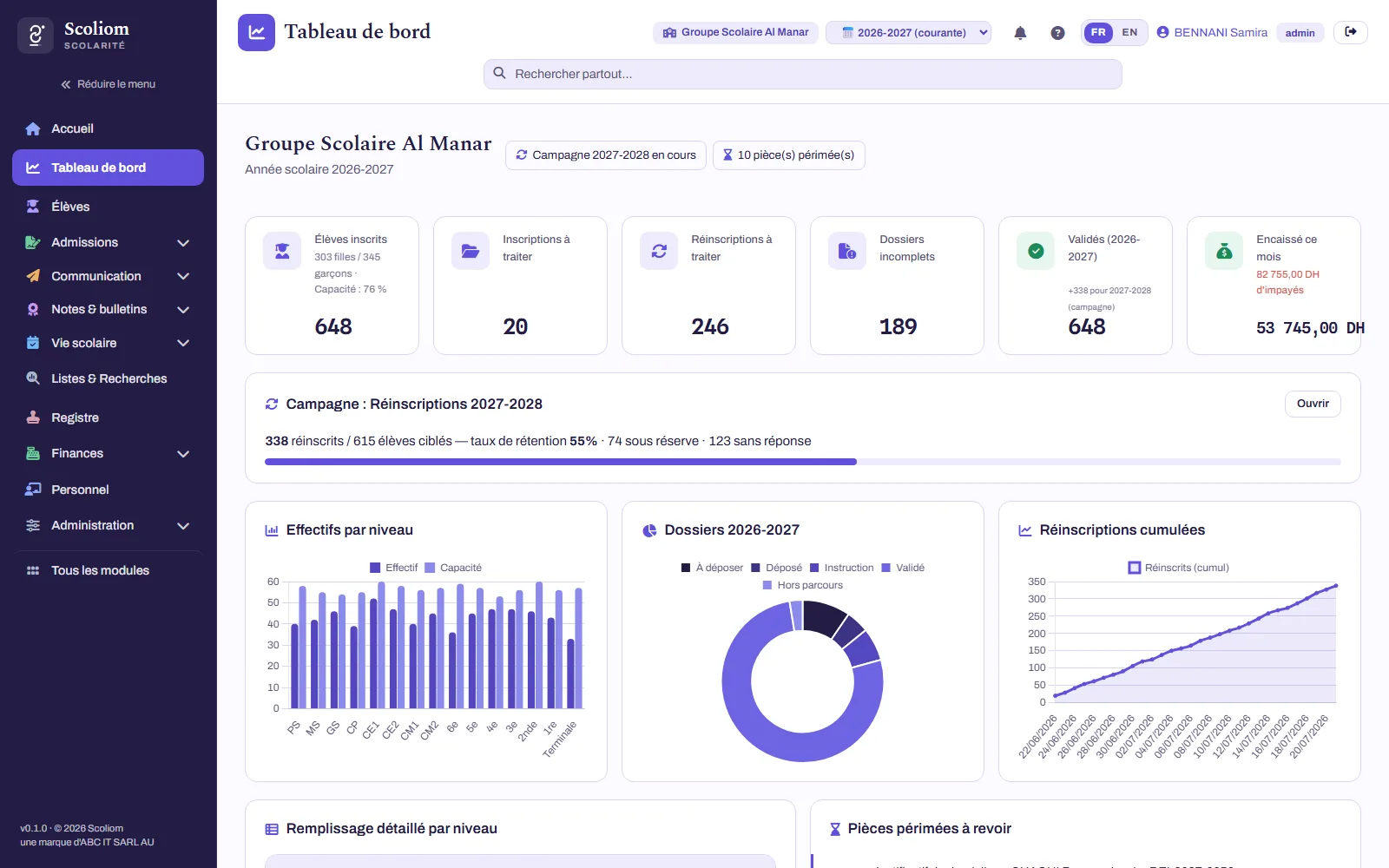Viewport: 1389px width, 868px height.
Task: Click the dashboard chart icon beside Tableau de bord title
Action: coord(256,32)
